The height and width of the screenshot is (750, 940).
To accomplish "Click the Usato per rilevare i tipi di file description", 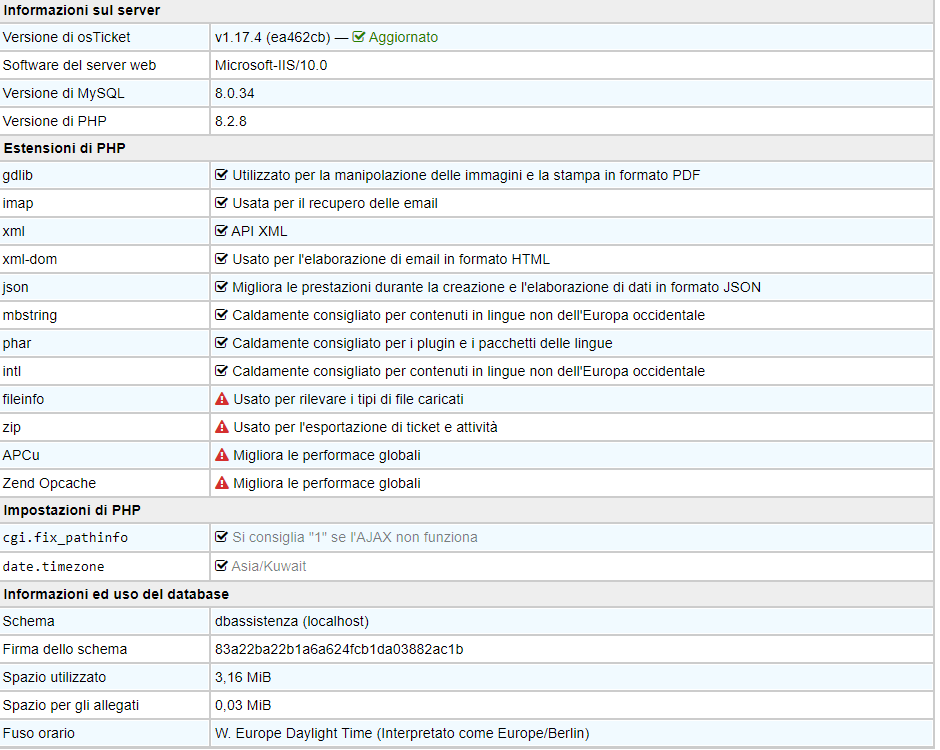I will [348, 399].
